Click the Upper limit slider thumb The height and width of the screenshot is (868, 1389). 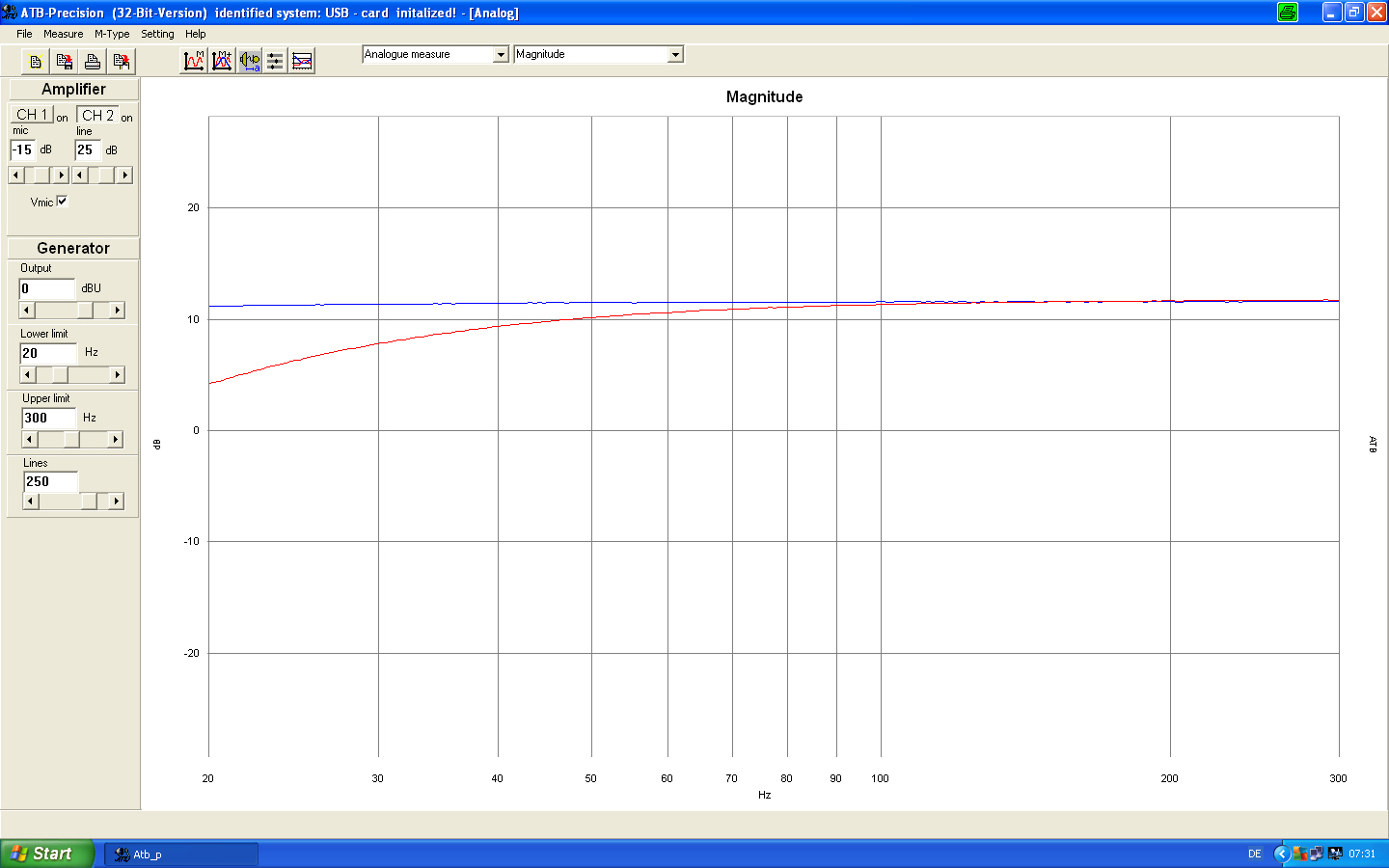point(71,439)
